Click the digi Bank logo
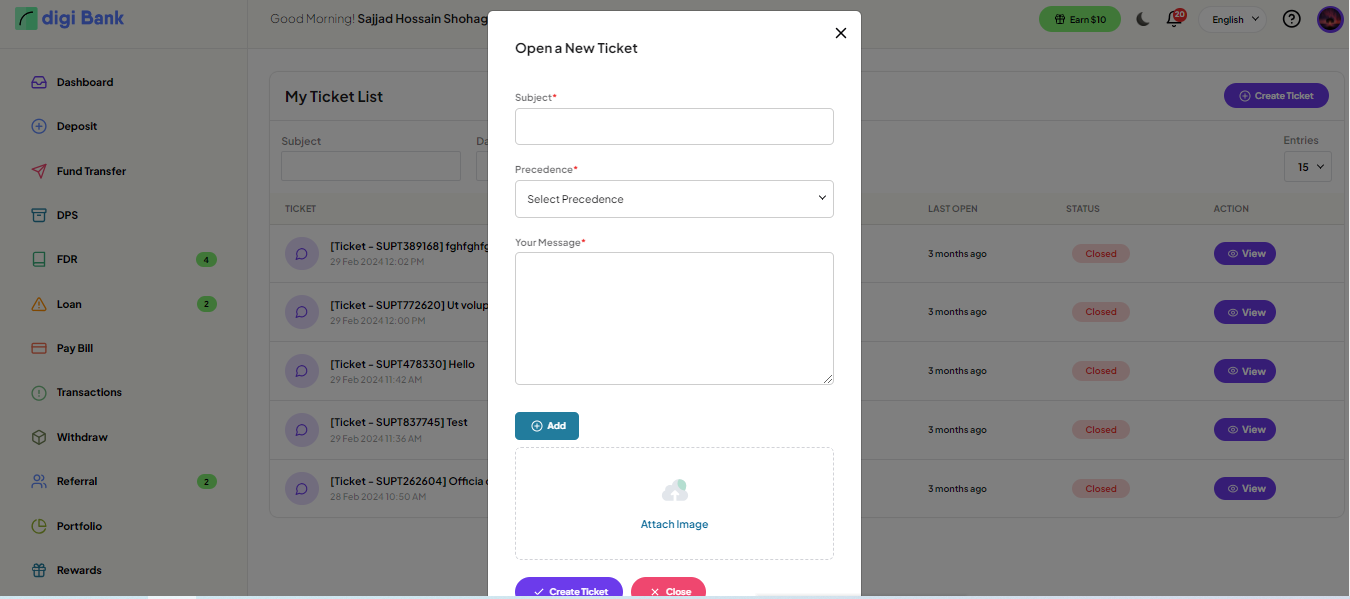The height and width of the screenshot is (599, 1350). pyautogui.click(x=70, y=18)
